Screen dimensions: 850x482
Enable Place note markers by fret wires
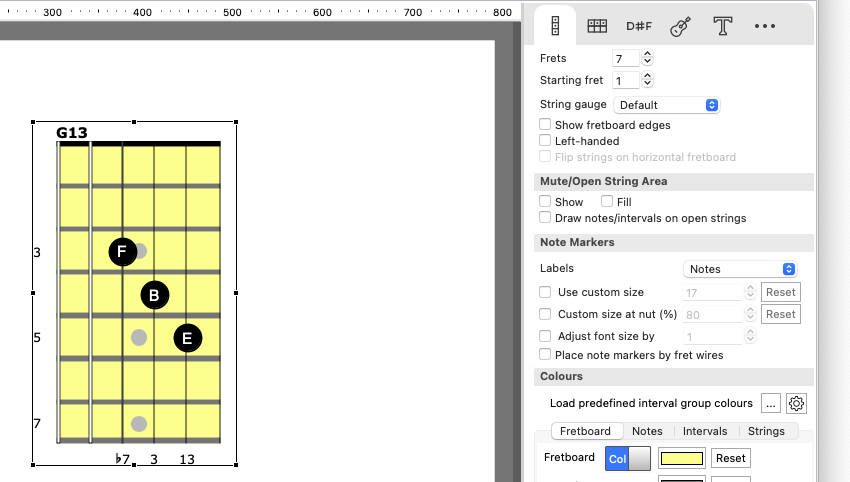pyautogui.click(x=545, y=354)
